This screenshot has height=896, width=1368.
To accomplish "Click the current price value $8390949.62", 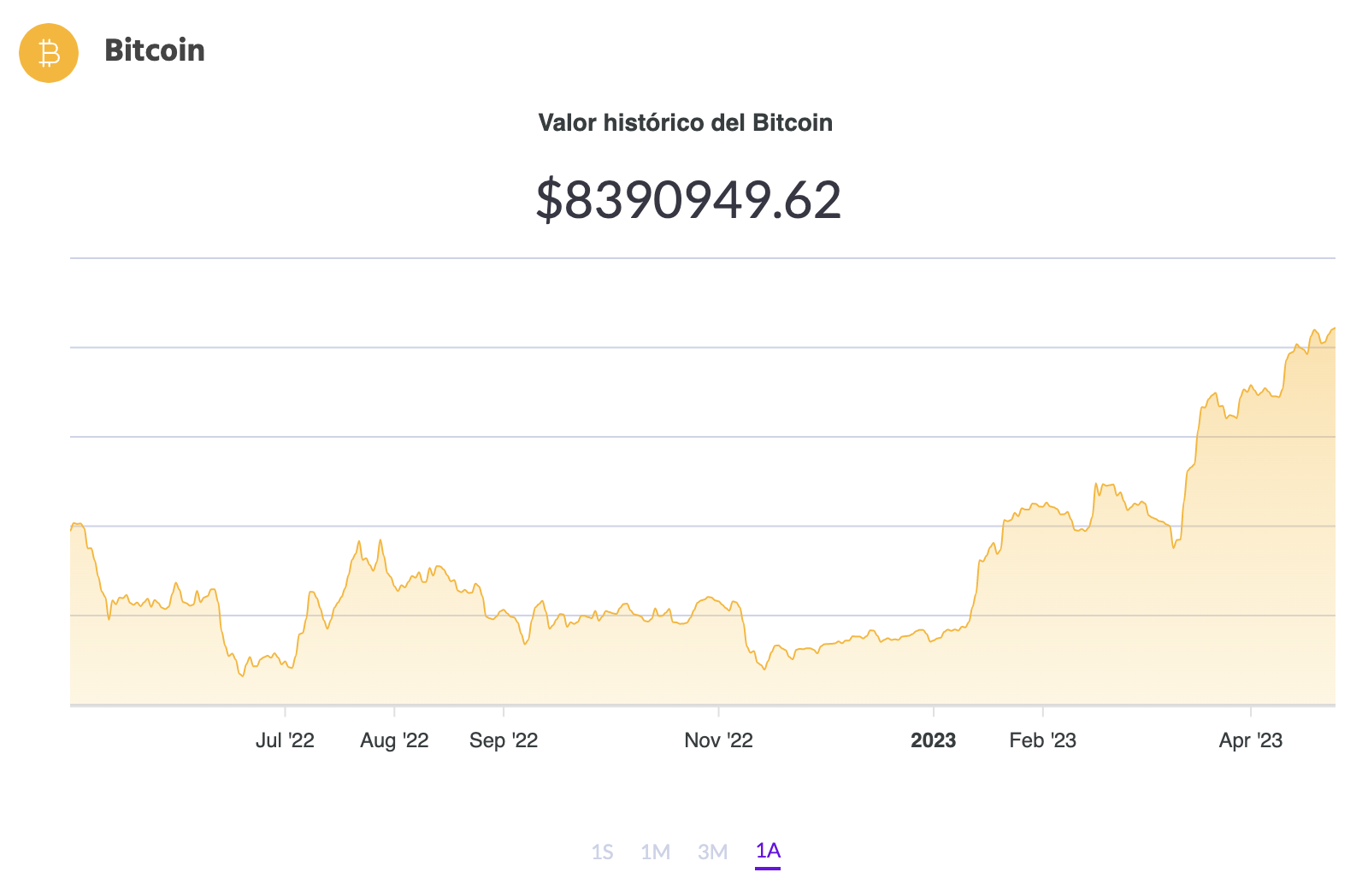I will click(687, 201).
